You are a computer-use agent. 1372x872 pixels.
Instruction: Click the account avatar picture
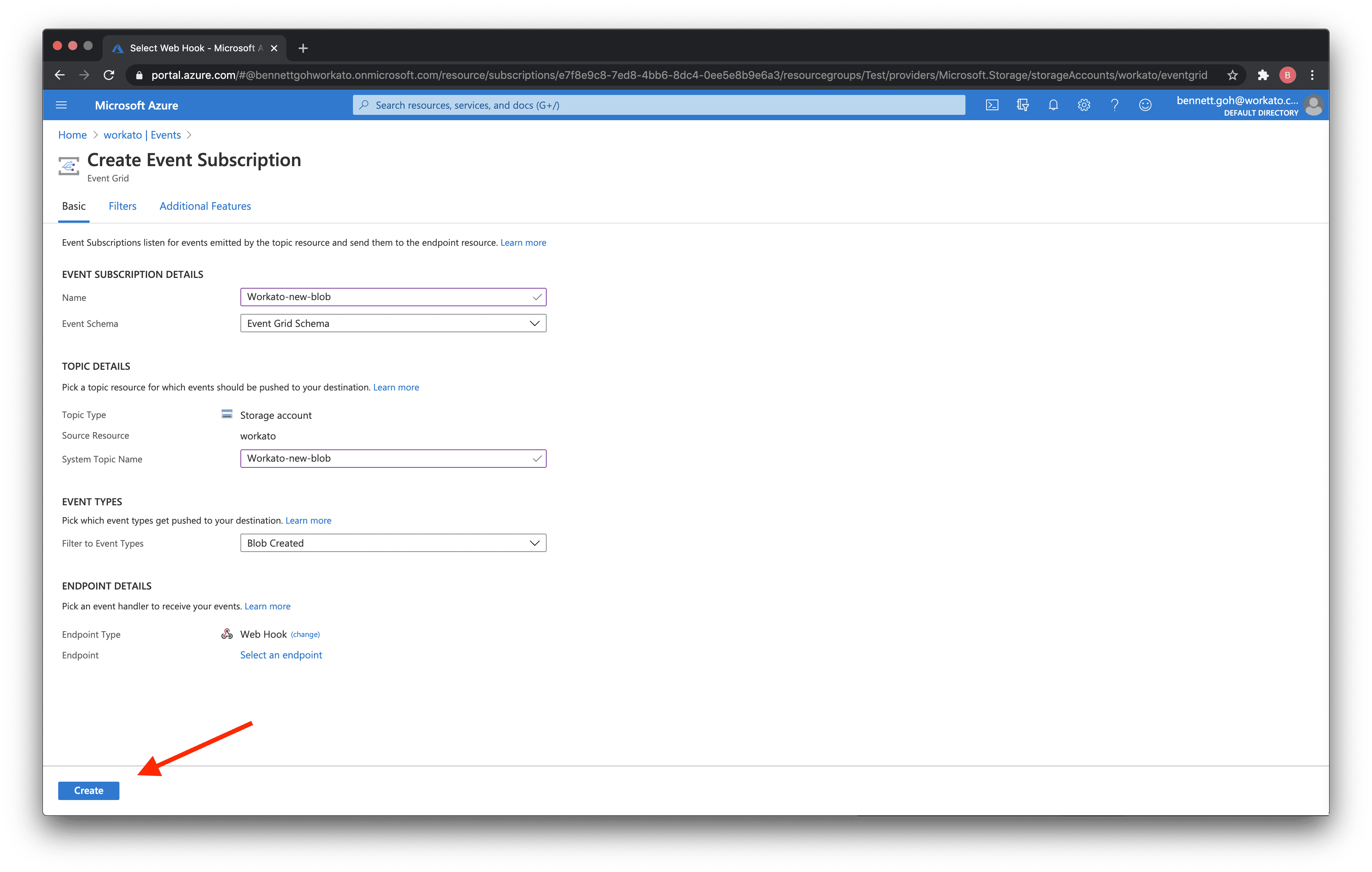1313,105
